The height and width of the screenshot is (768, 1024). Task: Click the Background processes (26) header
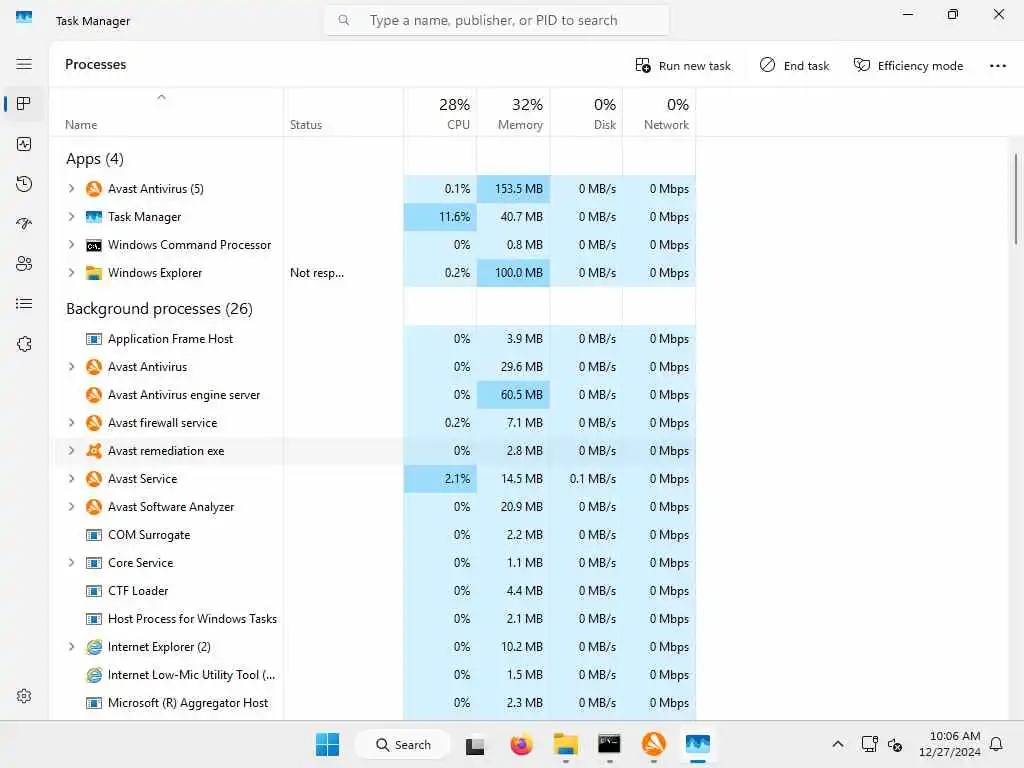coord(159,309)
